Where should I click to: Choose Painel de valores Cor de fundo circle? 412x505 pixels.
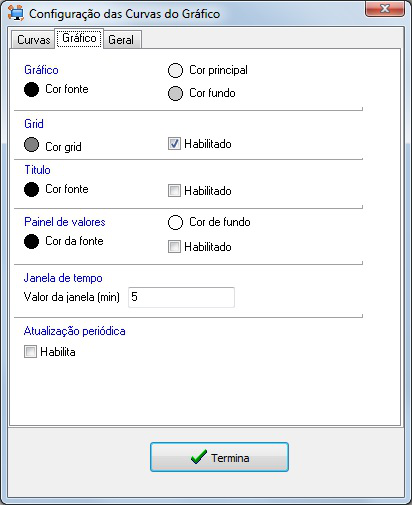(175, 222)
